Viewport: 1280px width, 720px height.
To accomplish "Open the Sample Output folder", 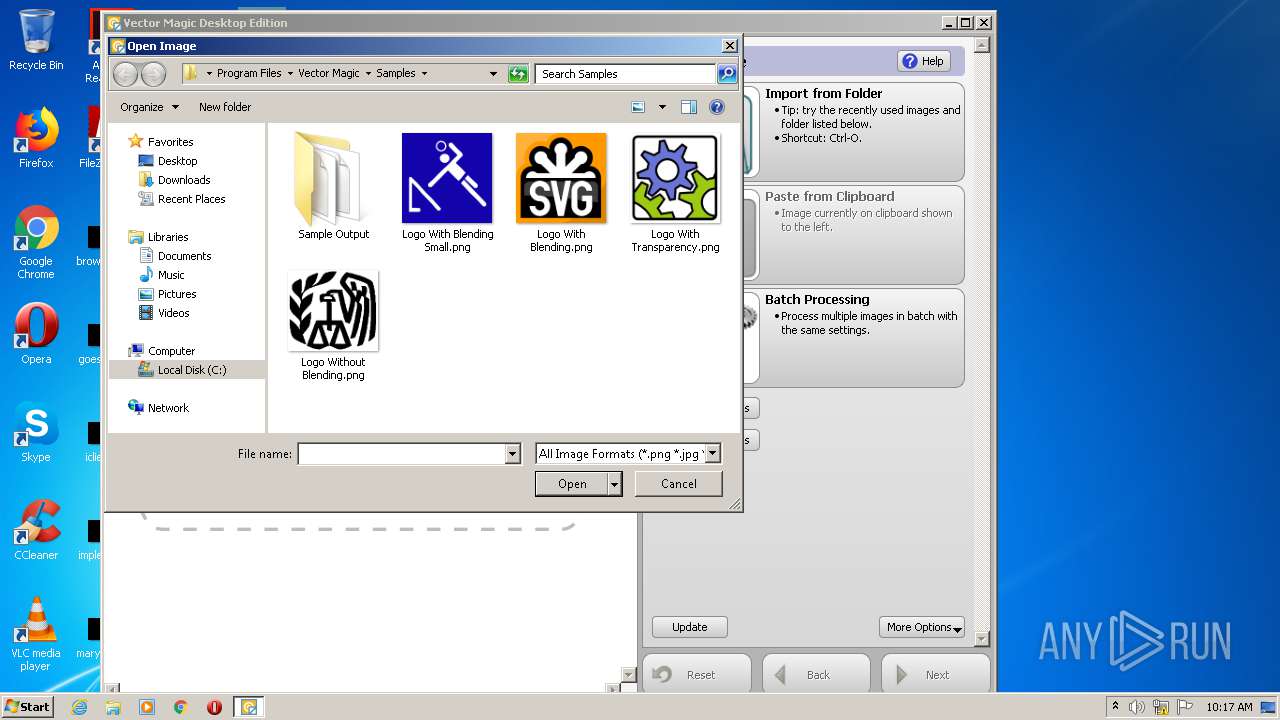I will point(333,187).
